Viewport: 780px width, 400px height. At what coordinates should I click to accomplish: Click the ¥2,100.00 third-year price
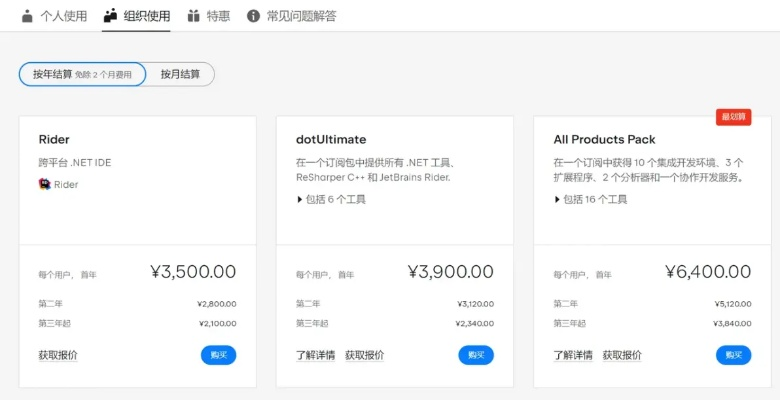pos(217,323)
